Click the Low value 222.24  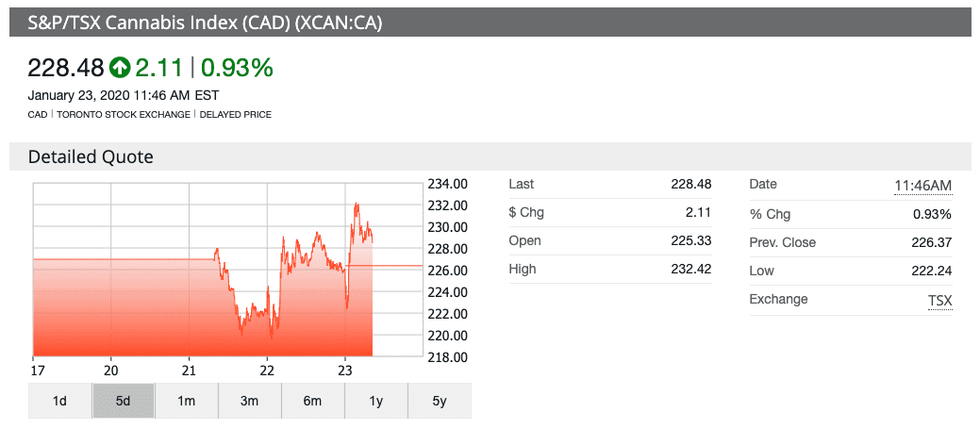pyautogui.click(x=927, y=271)
